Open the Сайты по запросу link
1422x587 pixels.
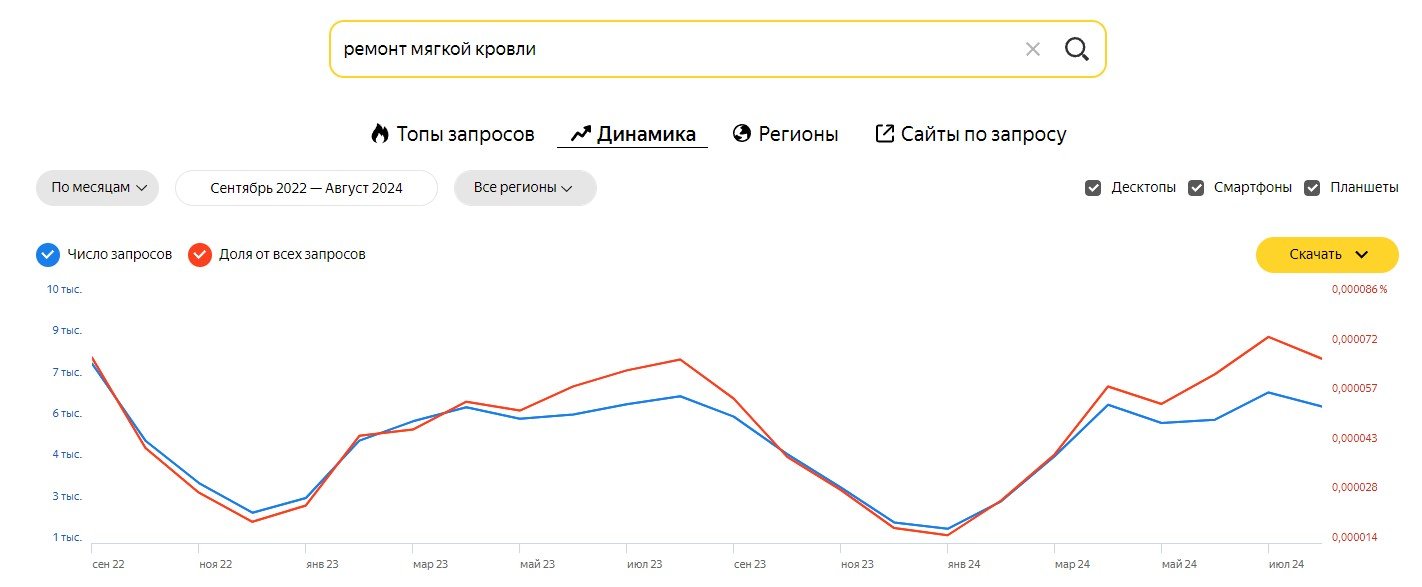click(983, 134)
